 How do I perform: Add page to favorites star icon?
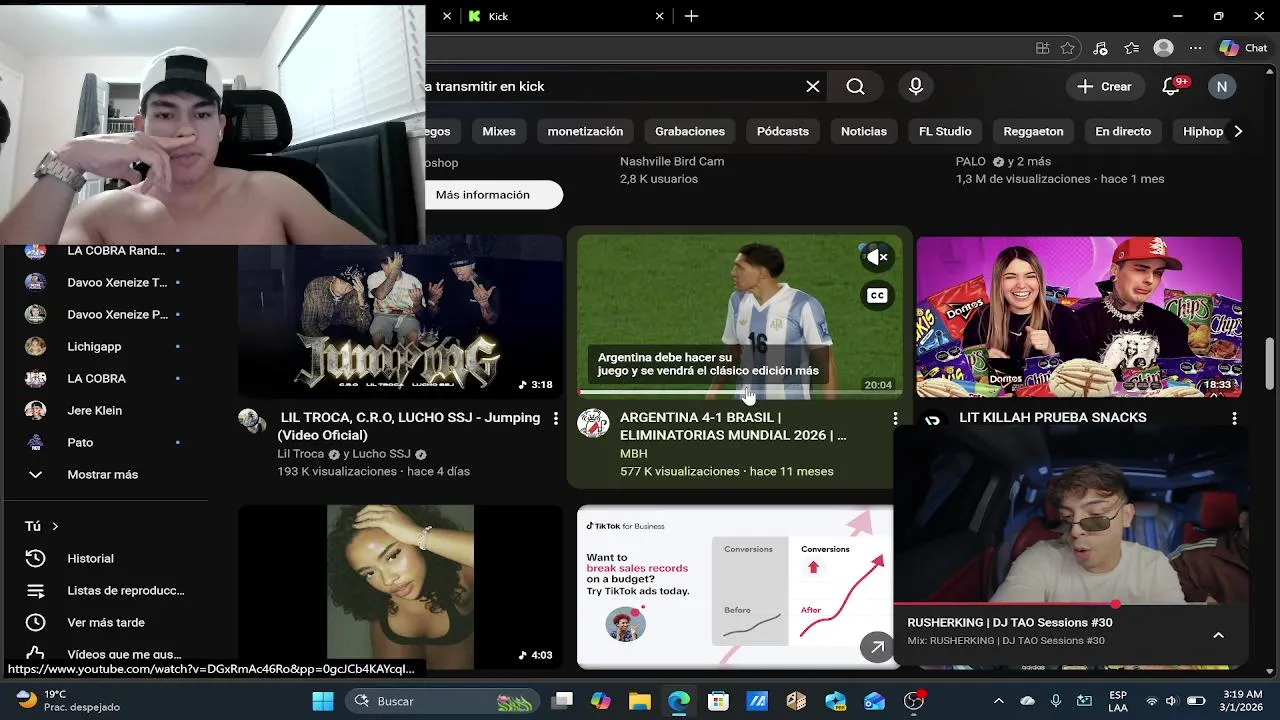(x=1068, y=48)
